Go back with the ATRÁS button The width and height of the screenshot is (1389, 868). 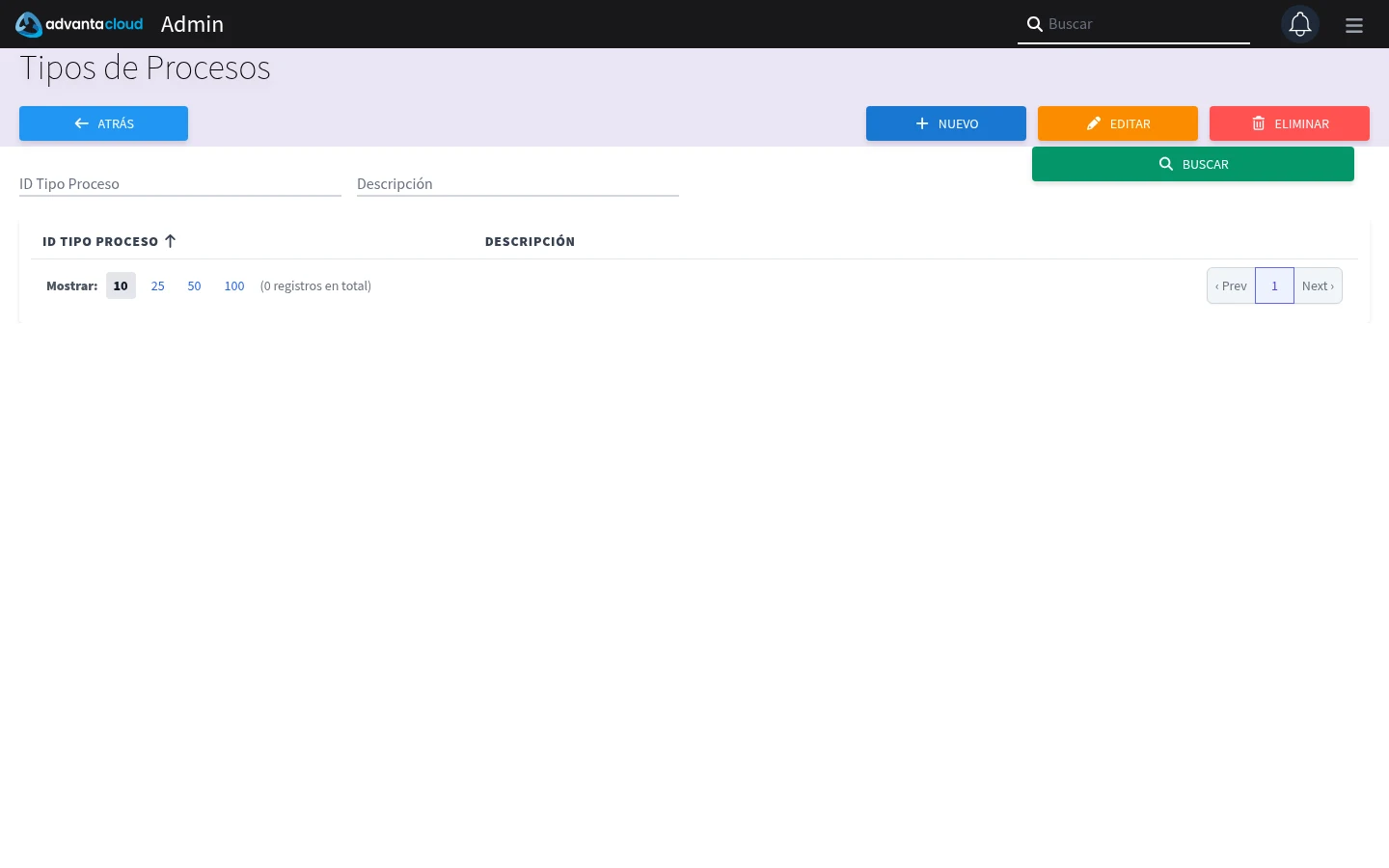[x=103, y=123]
